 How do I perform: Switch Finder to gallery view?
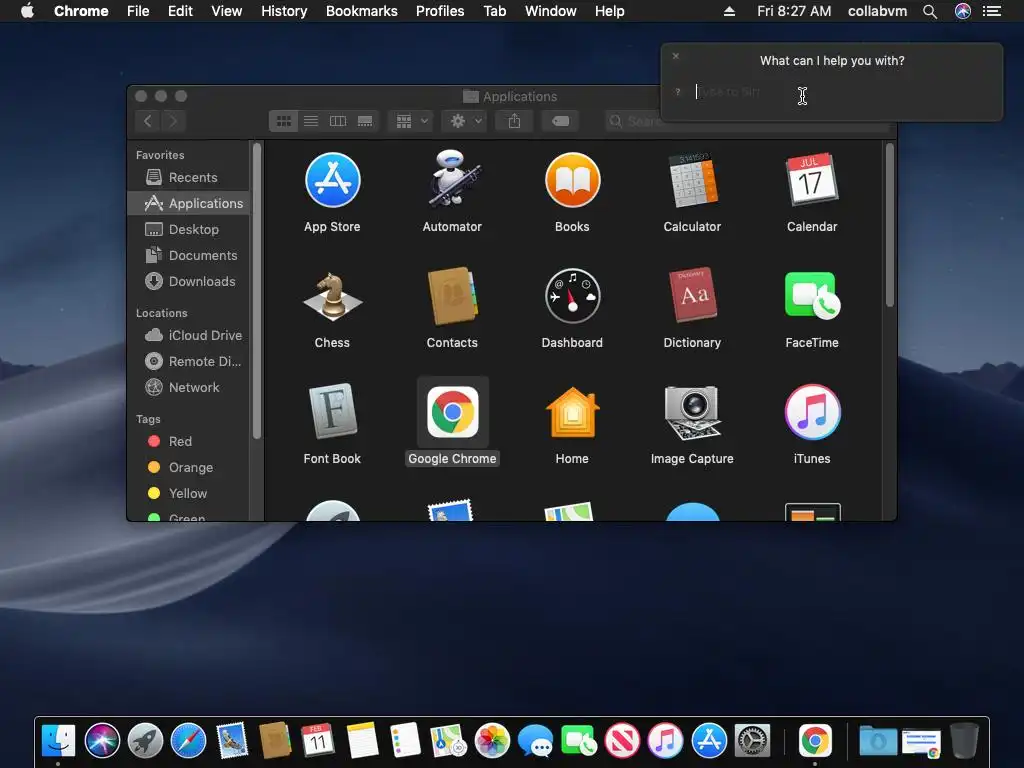[x=365, y=121]
